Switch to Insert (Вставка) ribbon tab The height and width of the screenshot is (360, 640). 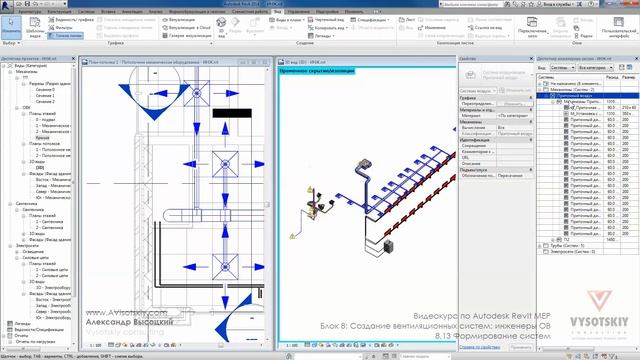pyautogui.click(x=108, y=12)
